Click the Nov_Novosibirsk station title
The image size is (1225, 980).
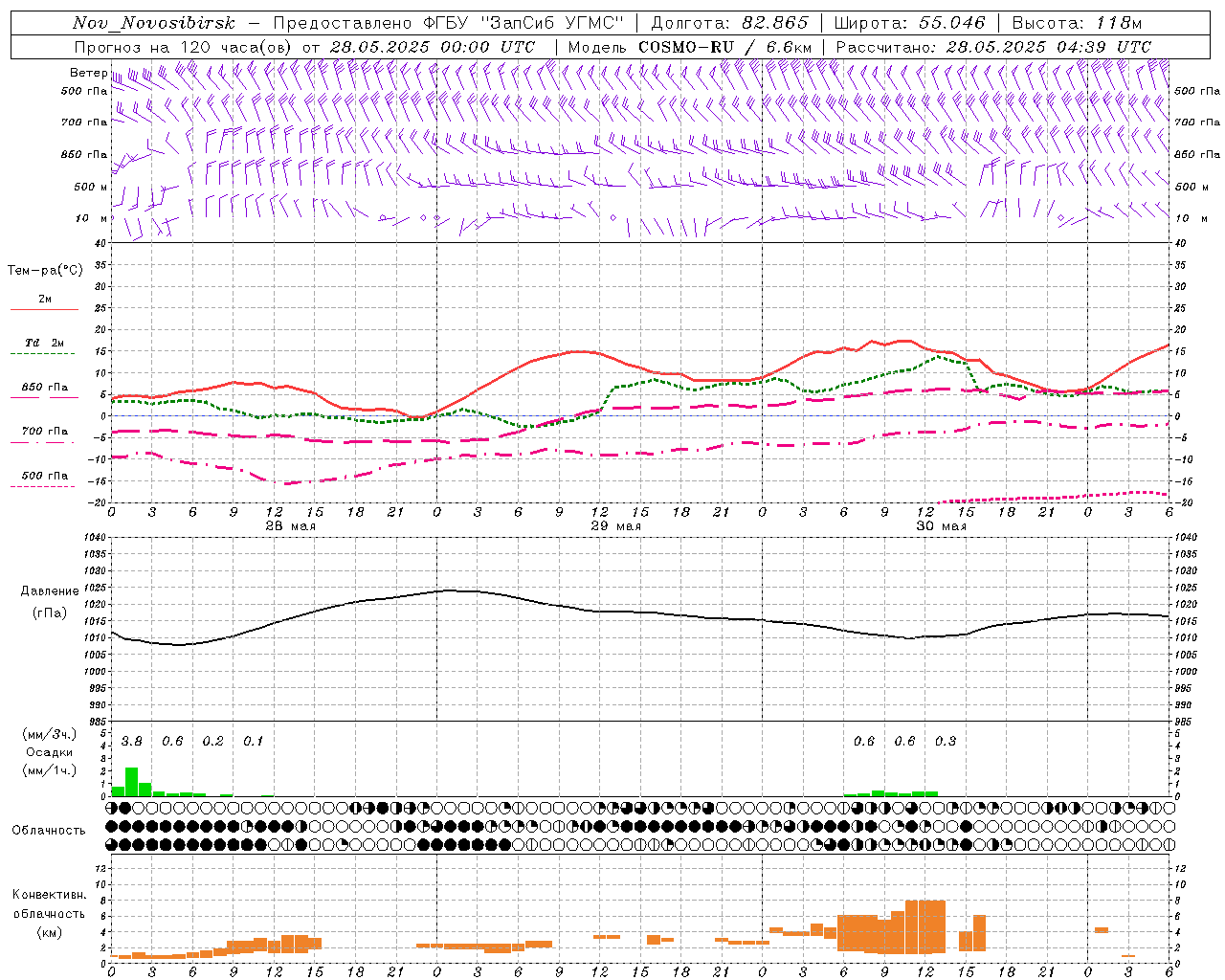click(153, 23)
